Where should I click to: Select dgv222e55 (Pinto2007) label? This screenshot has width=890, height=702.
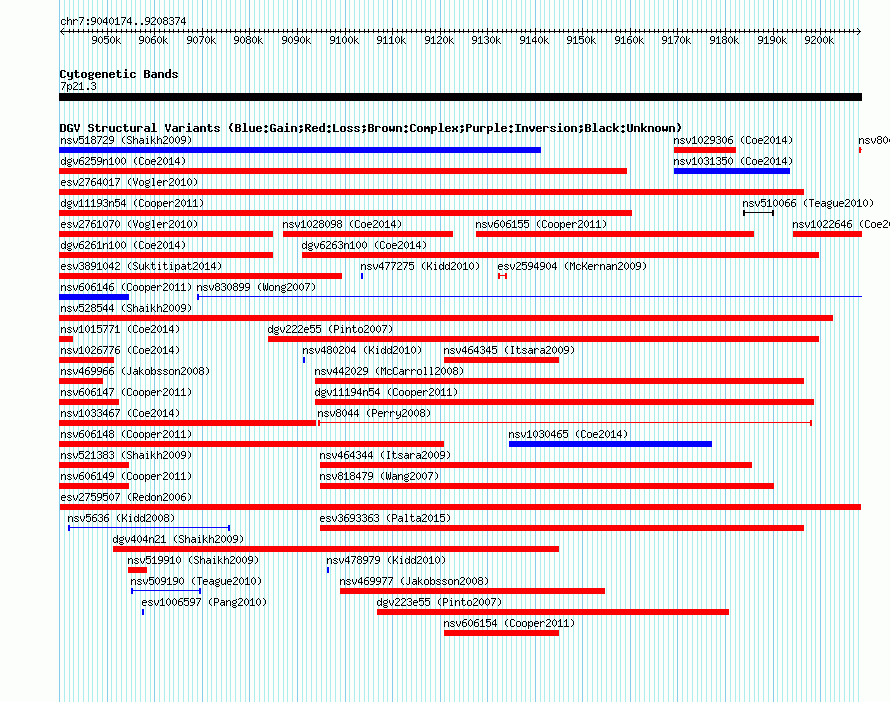(x=330, y=329)
